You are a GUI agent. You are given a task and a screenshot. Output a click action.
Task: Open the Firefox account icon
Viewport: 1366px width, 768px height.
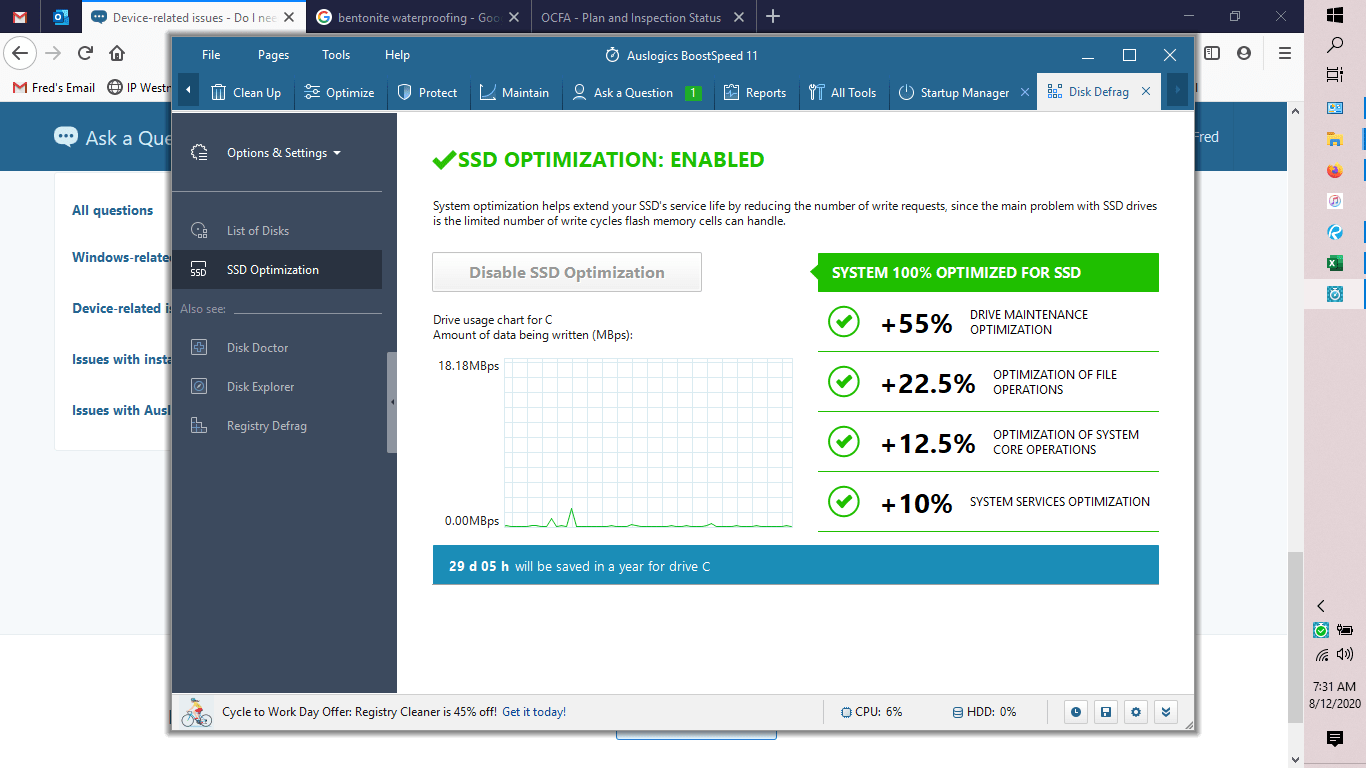[x=1244, y=54]
